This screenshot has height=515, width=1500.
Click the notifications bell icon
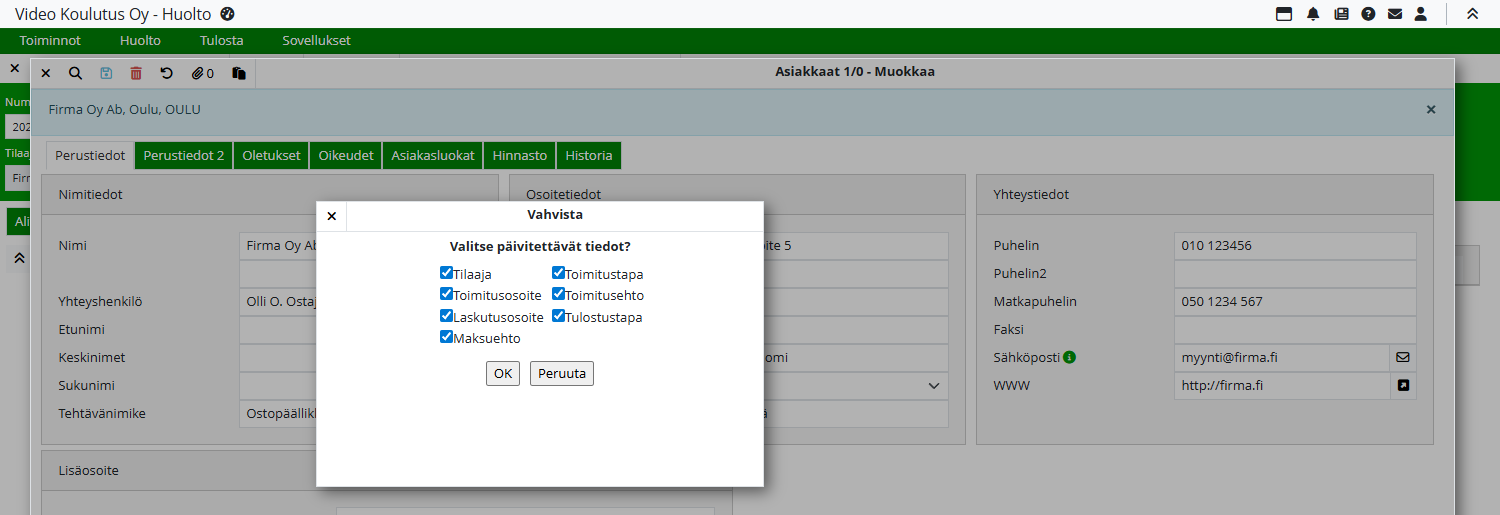[x=1313, y=14]
